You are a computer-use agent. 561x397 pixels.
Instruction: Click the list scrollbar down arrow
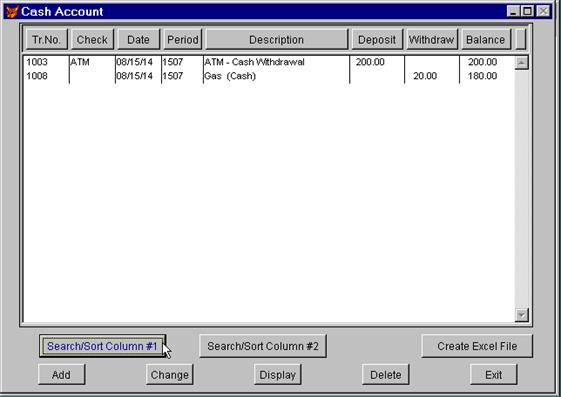pyautogui.click(x=522, y=315)
